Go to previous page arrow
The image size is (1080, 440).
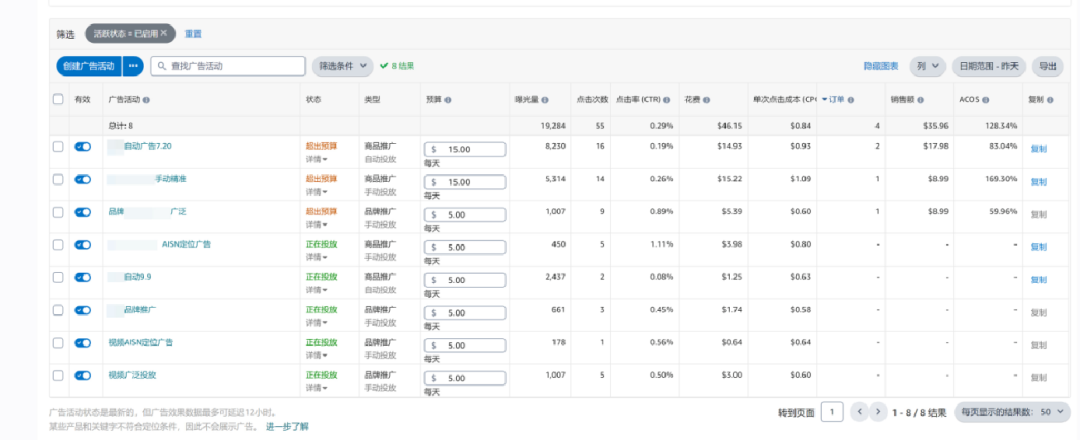[x=859, y=412]
